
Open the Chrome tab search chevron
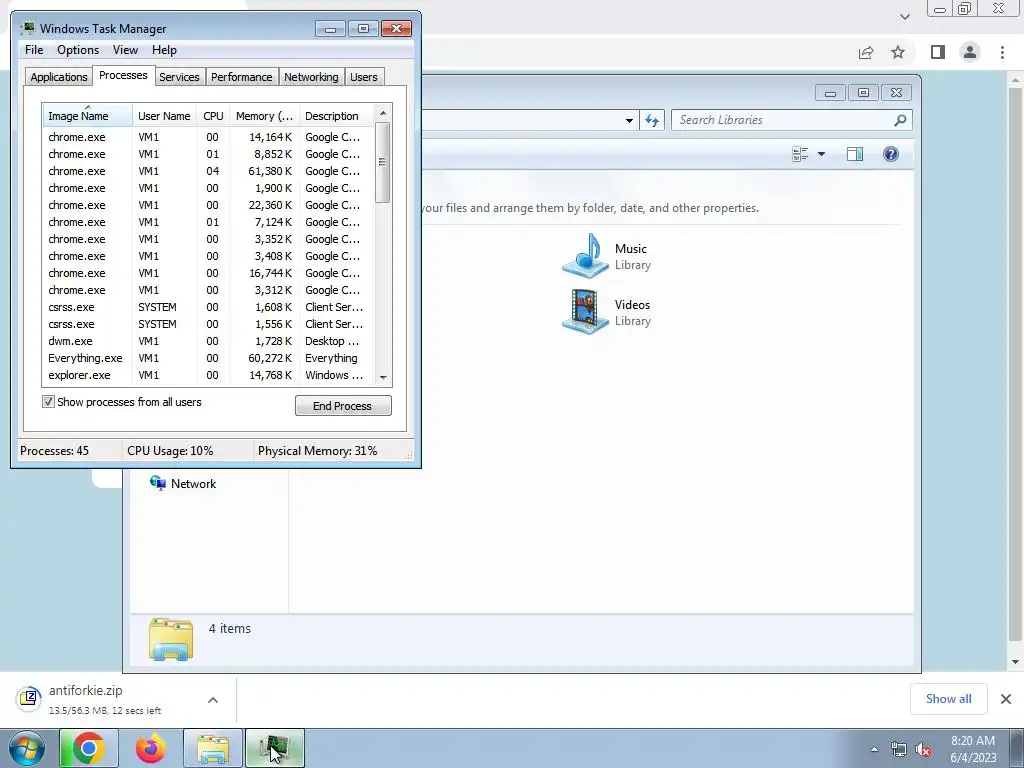tap(904, 16)
